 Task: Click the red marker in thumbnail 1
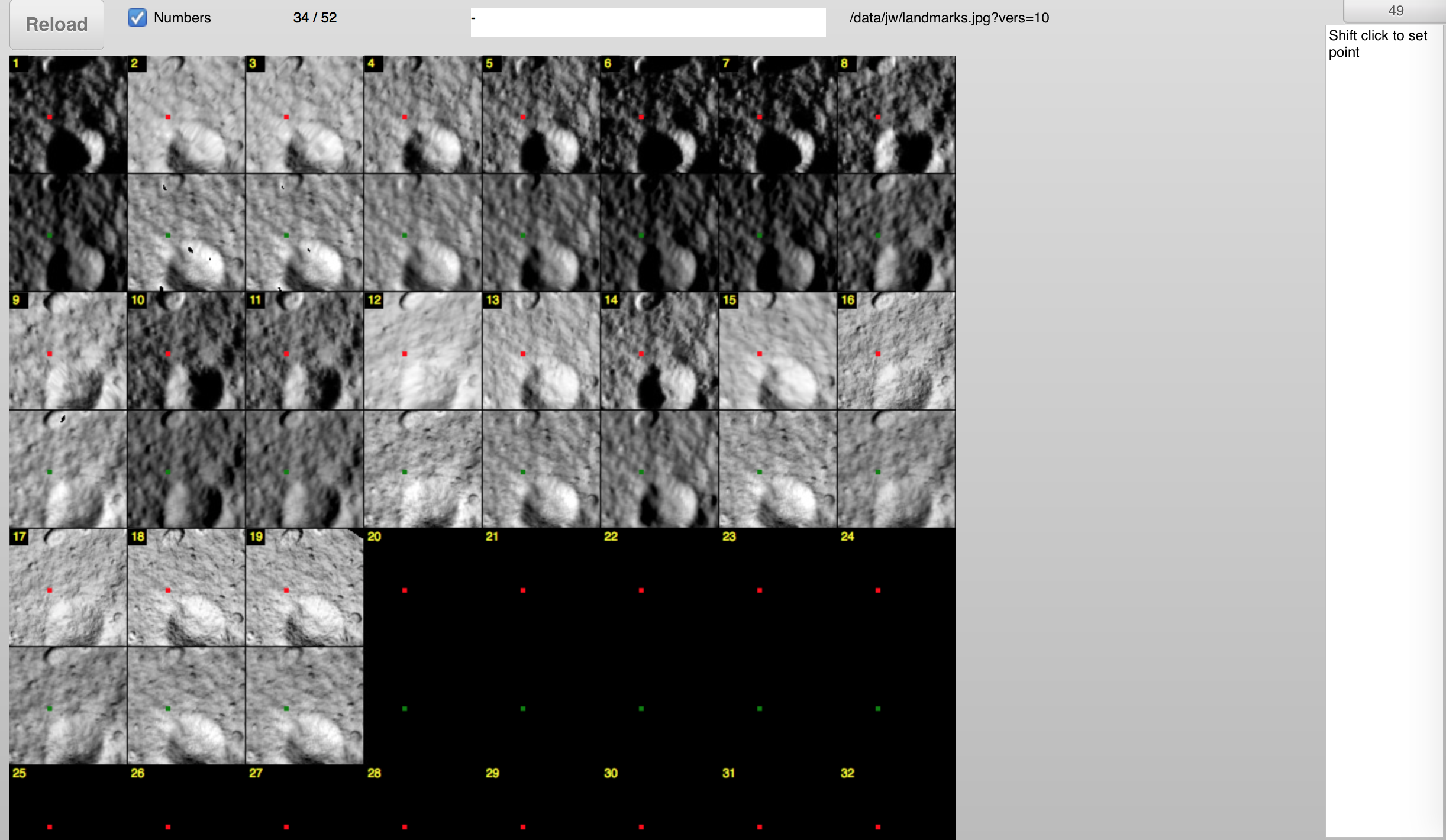point(50,117)
